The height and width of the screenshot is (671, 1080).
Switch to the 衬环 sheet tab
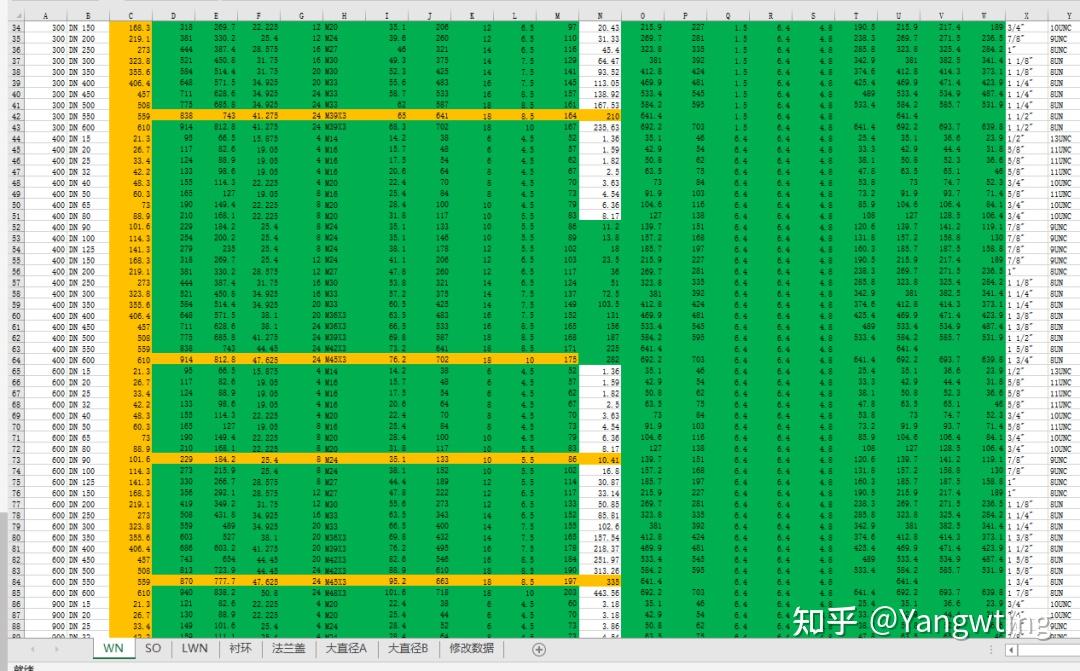tap(240, 648)
